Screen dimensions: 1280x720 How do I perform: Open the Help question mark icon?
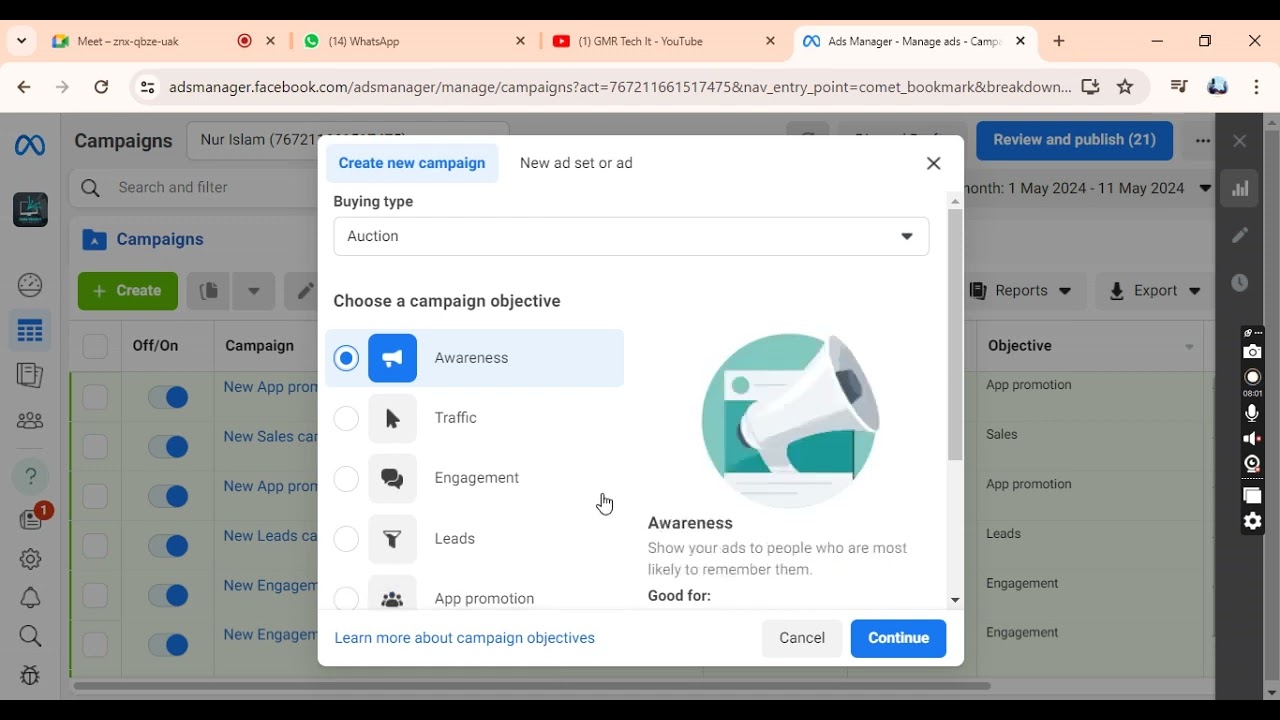click(30, 477)
